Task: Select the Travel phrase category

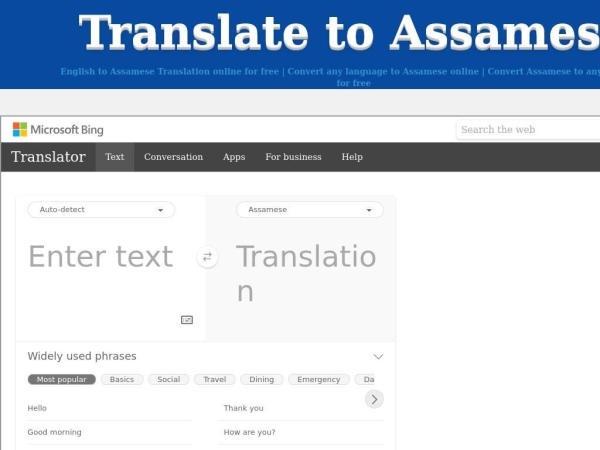Action: pyautogui.click(x=215, y=379)
